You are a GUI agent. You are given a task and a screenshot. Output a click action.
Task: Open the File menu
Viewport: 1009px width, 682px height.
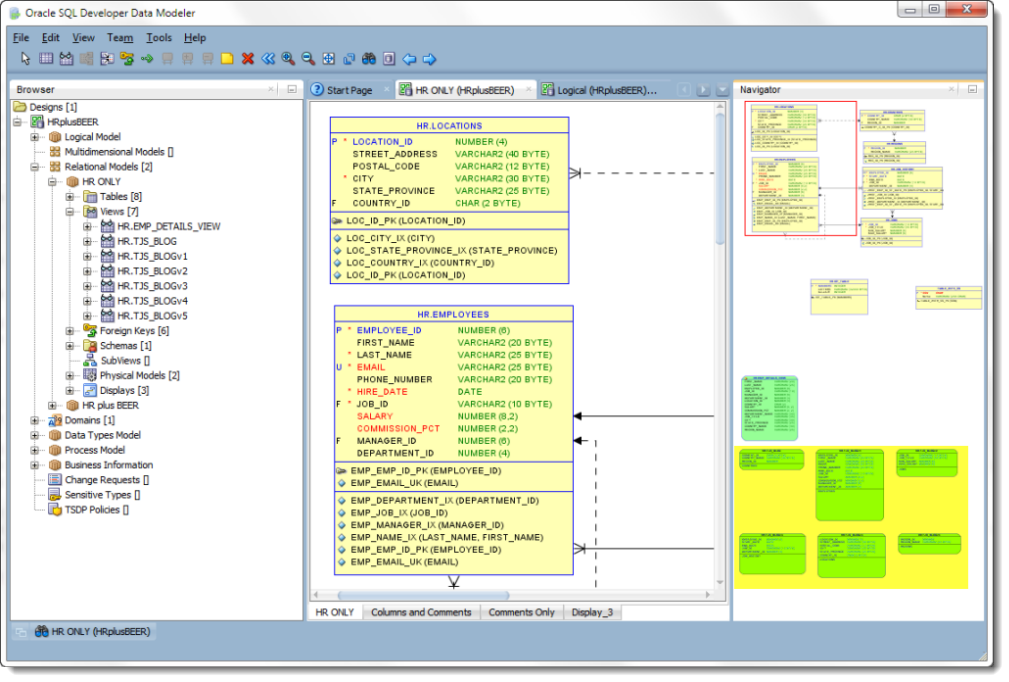21,38
